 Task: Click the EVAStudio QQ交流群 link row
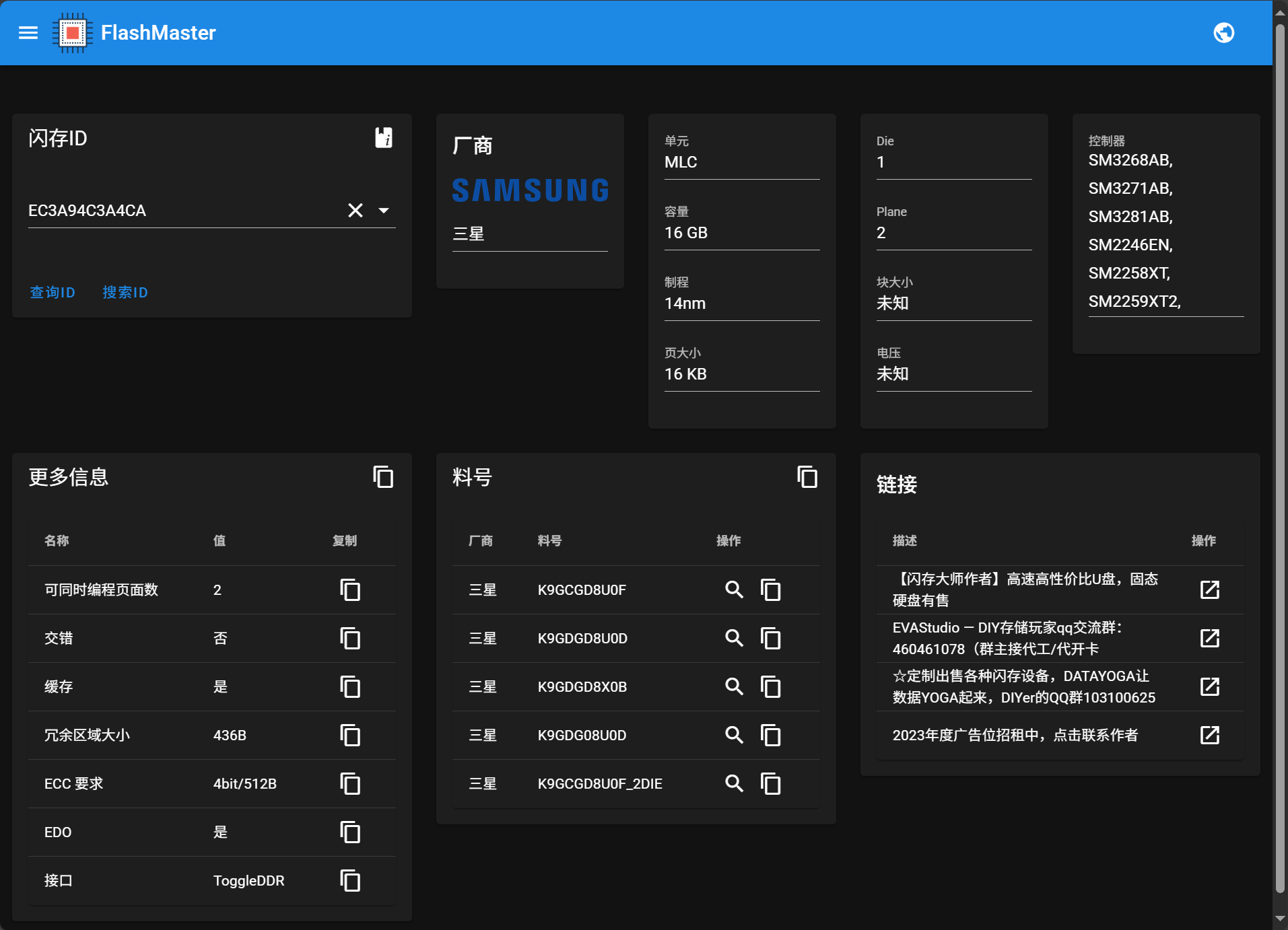1008,638
